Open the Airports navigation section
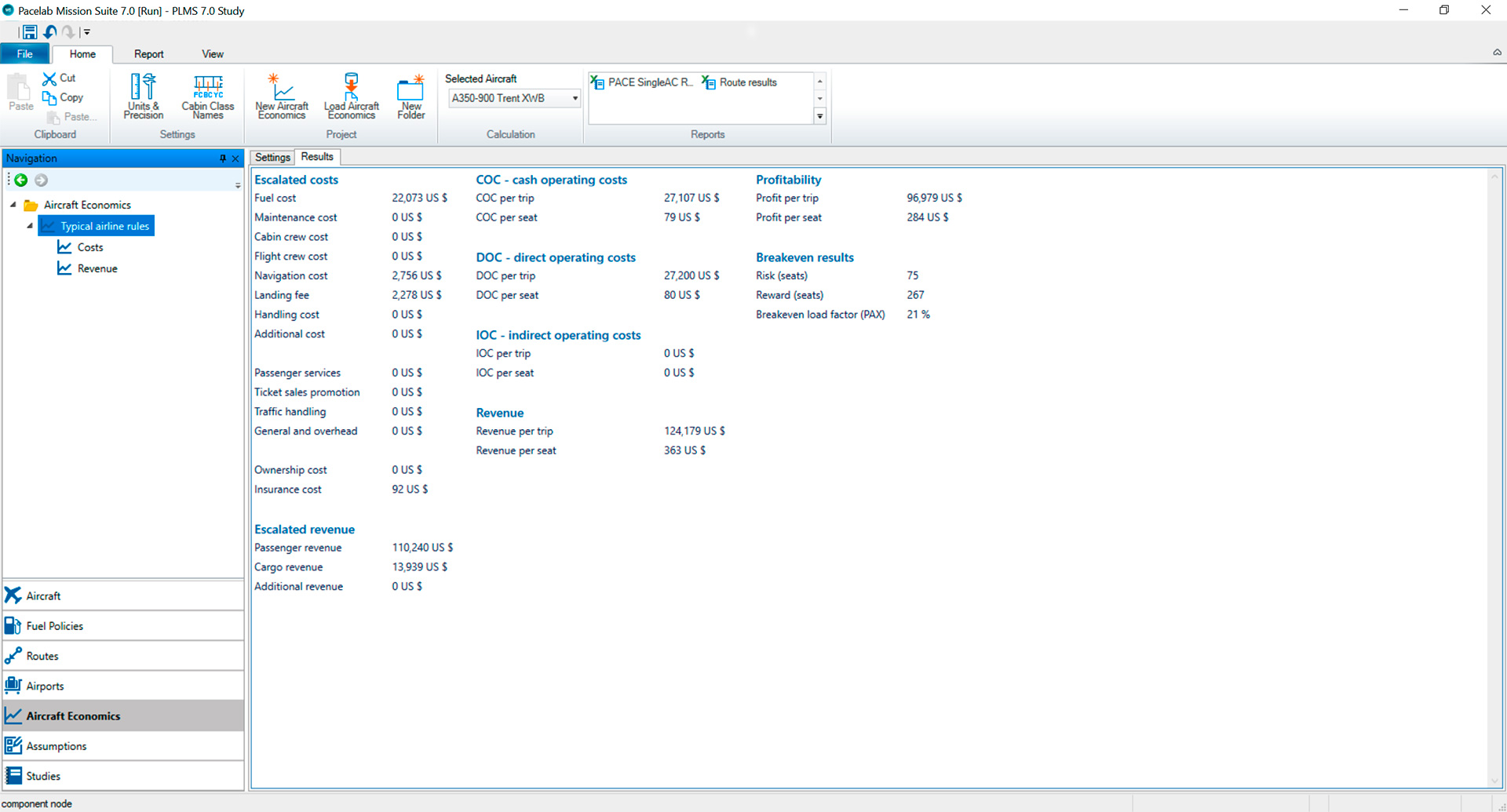Viewport: 1507px width, 812px height. tap(123, 686)
